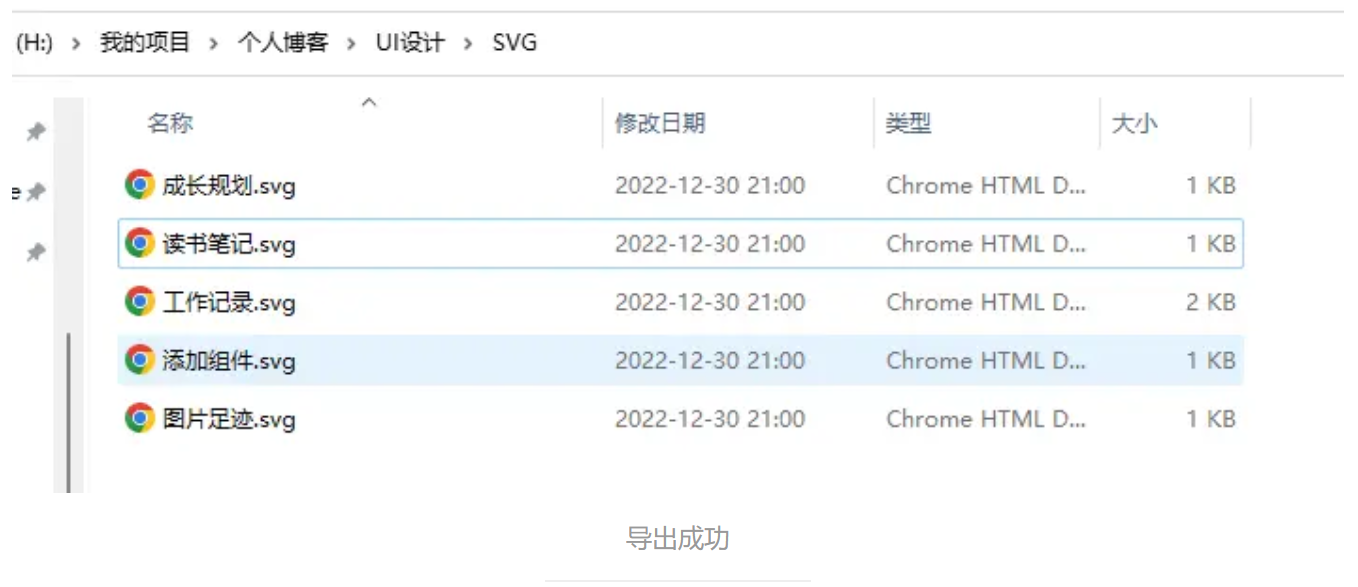Click Chrome icon of 图片足迹.svg
The width and height of the screenshot is (1358, 587).
139,418
